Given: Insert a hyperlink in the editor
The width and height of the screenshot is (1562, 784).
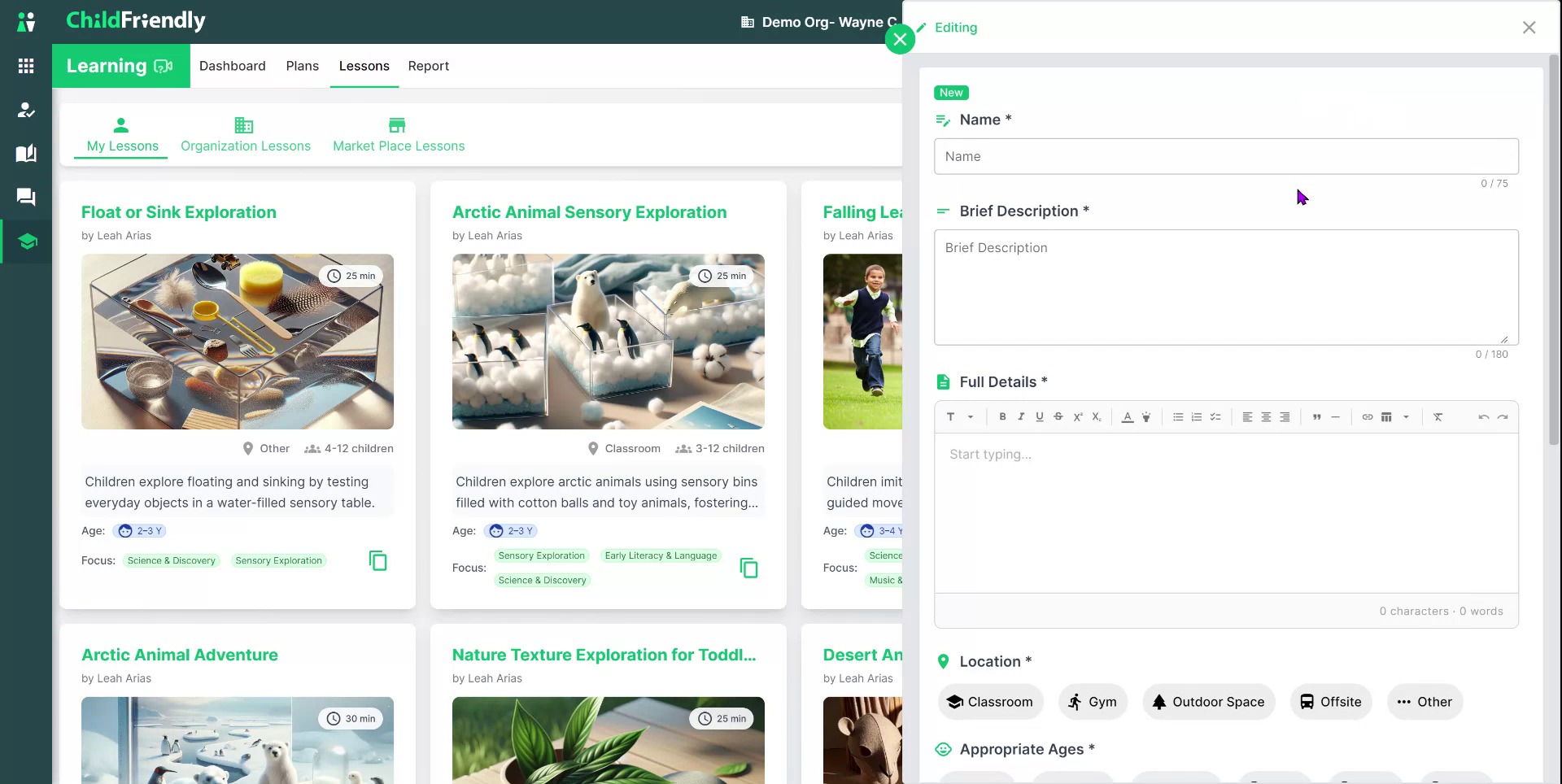Looking at the screenshot, I should (1368, 417).
